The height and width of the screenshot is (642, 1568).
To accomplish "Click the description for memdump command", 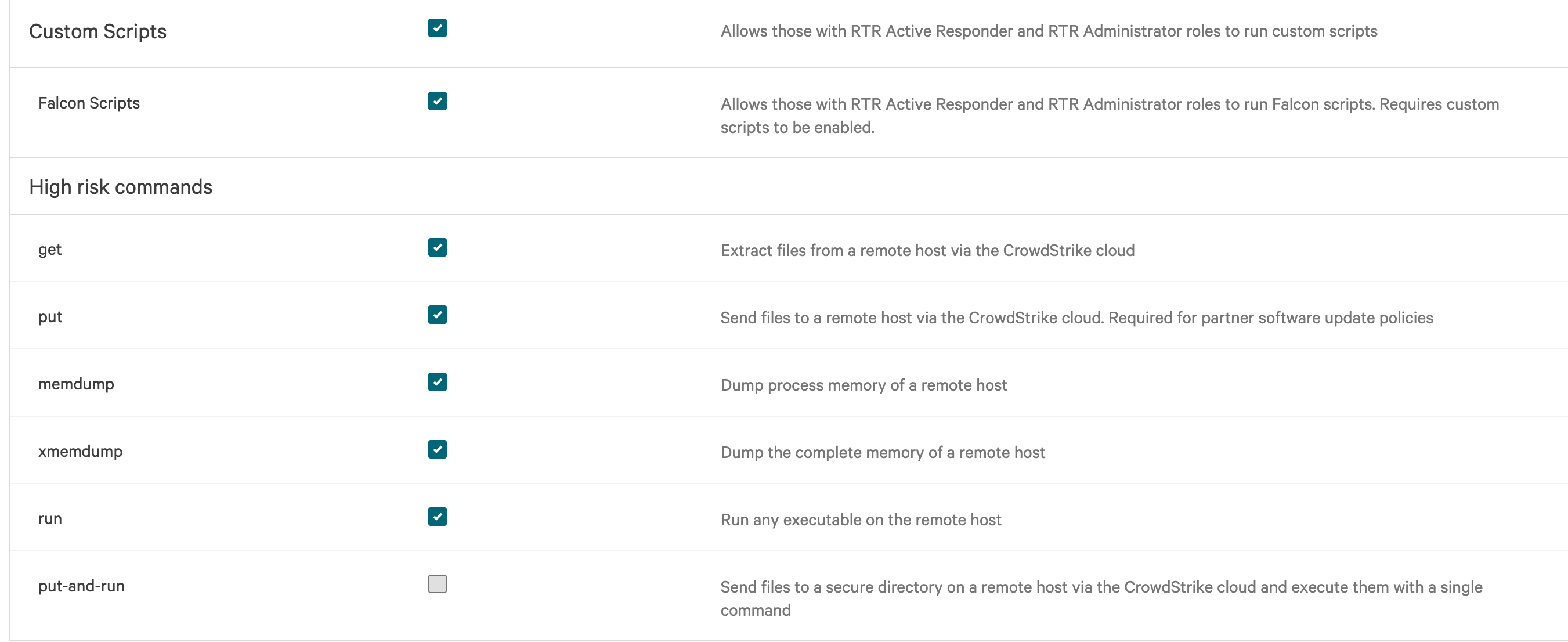I will [x=863, y=385].
